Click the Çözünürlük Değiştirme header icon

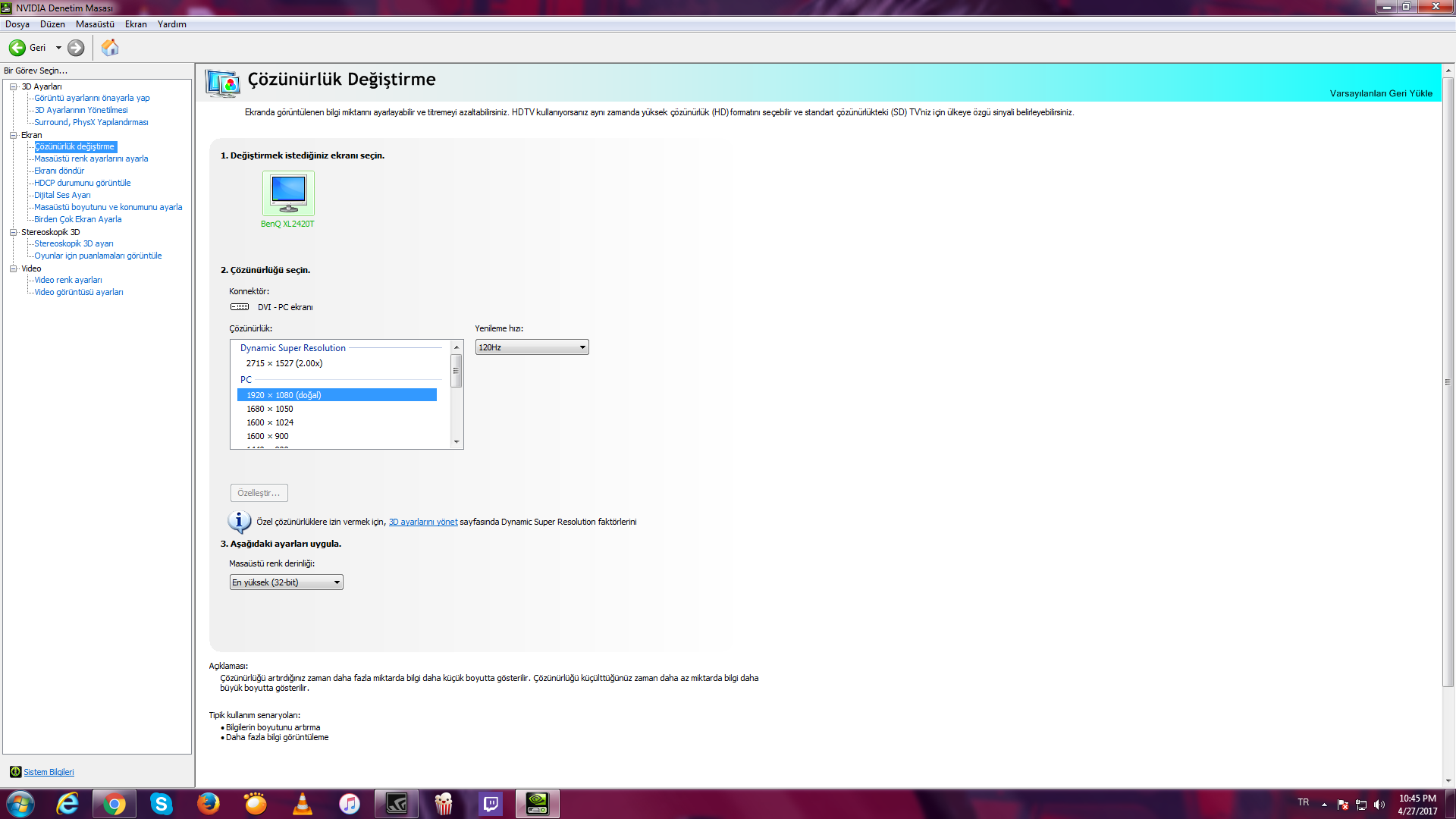coord(223,83)
